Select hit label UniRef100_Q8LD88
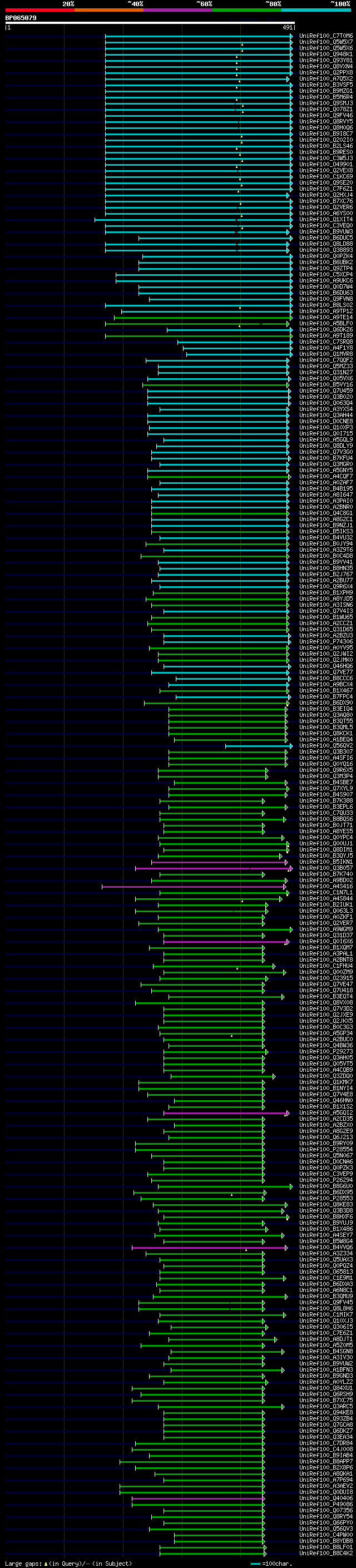Viewport: 356px width, 1568px height. pyautogui.click(x=325, y=244)
